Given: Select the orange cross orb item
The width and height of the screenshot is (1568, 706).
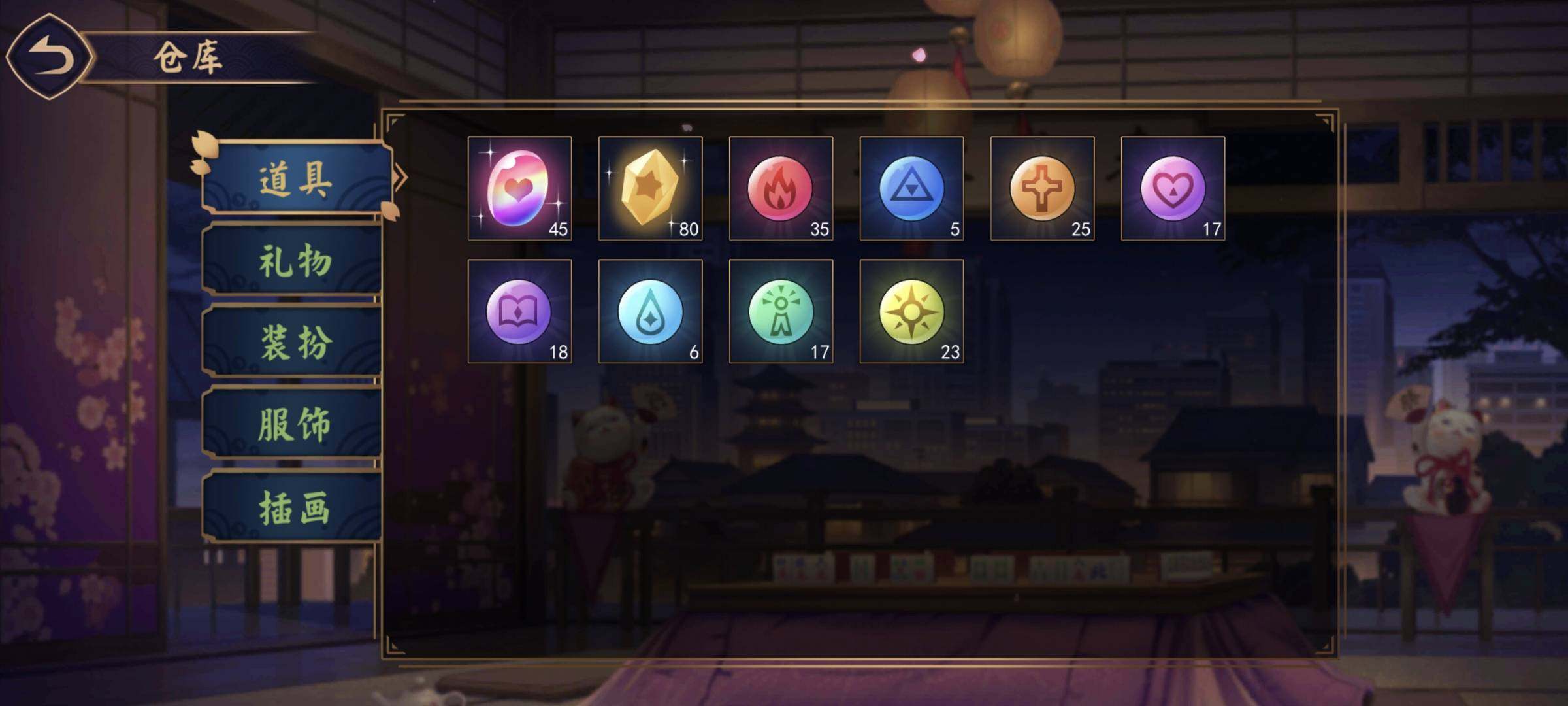Looking at the screenshot, I should pos(1042,188).
